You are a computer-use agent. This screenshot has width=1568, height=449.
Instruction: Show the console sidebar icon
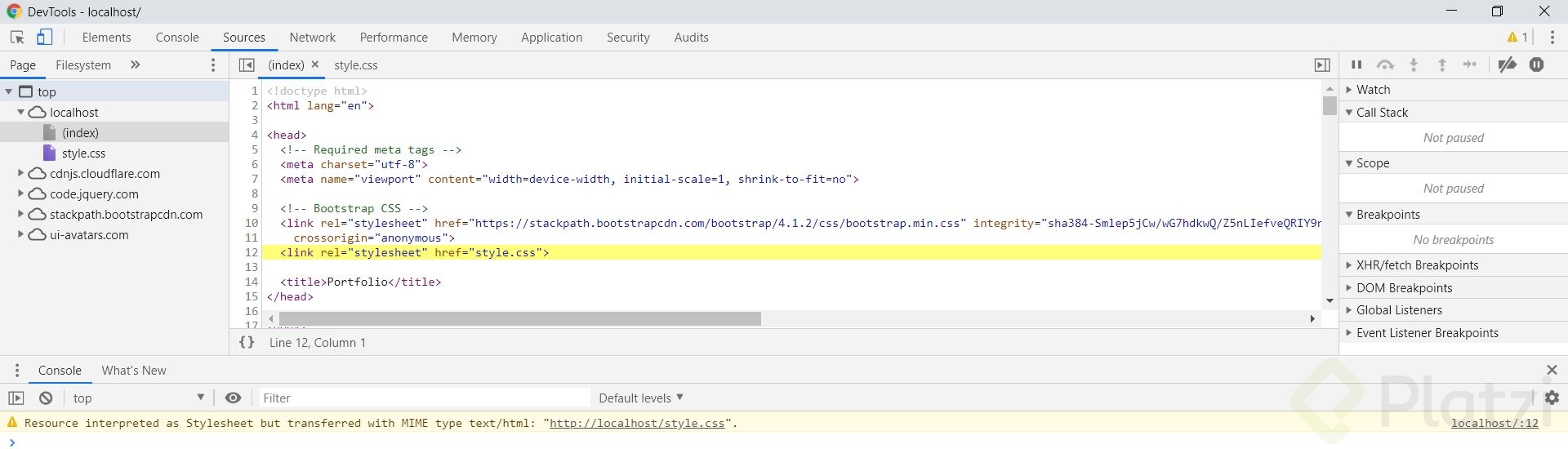[16, 398]
